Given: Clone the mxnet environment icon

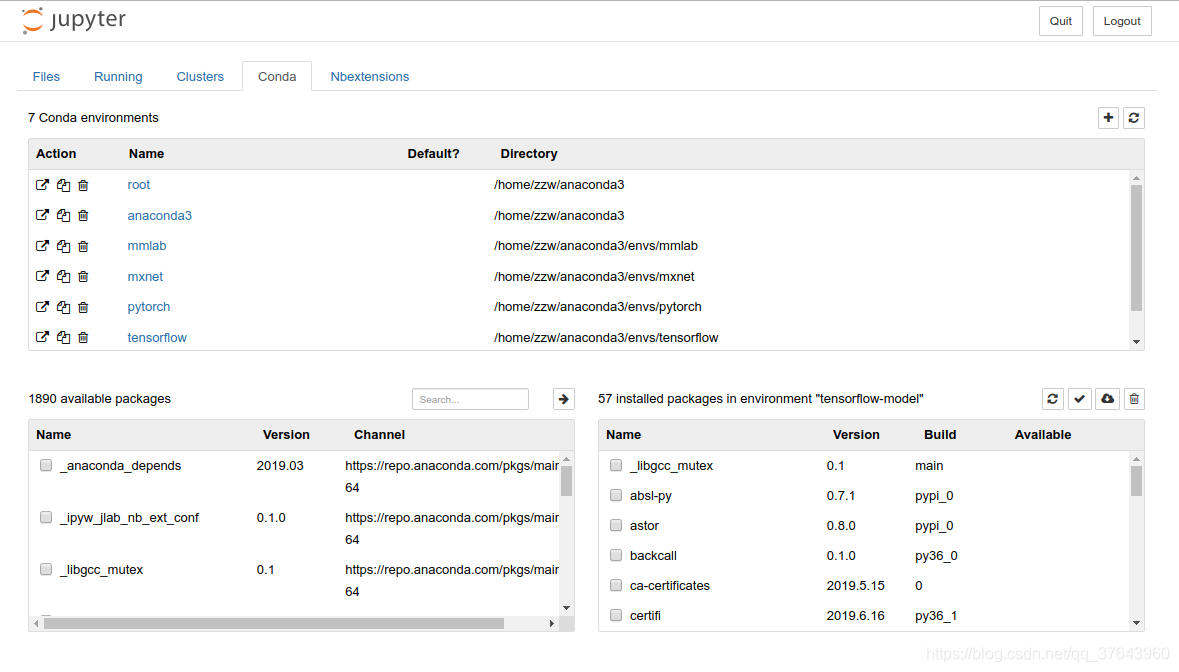Looking at the screenshot, I should [63, 277].
